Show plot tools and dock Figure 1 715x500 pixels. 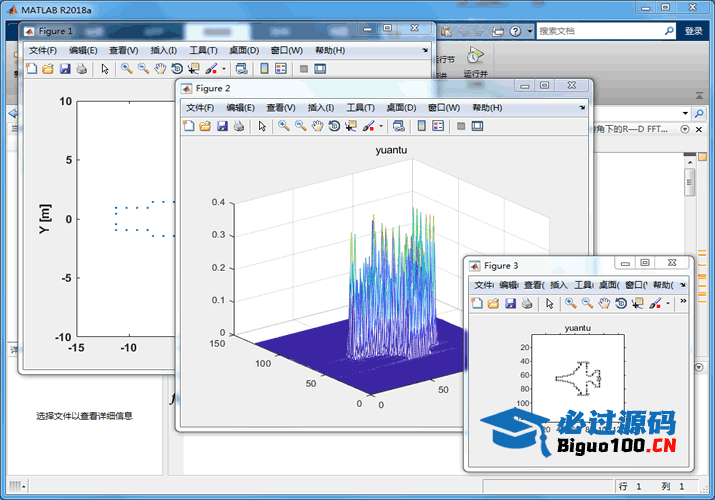(320, 69)
